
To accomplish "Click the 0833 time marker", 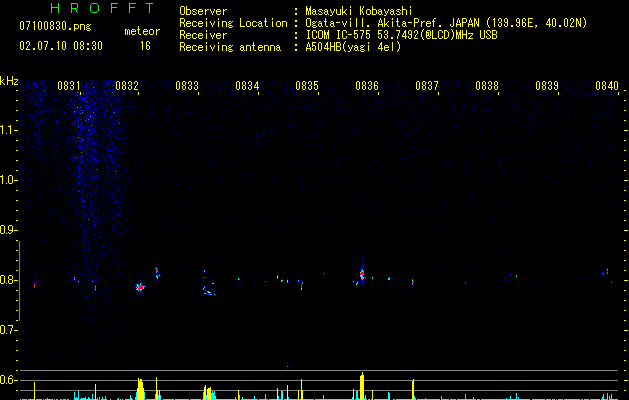I will point(187,85).
